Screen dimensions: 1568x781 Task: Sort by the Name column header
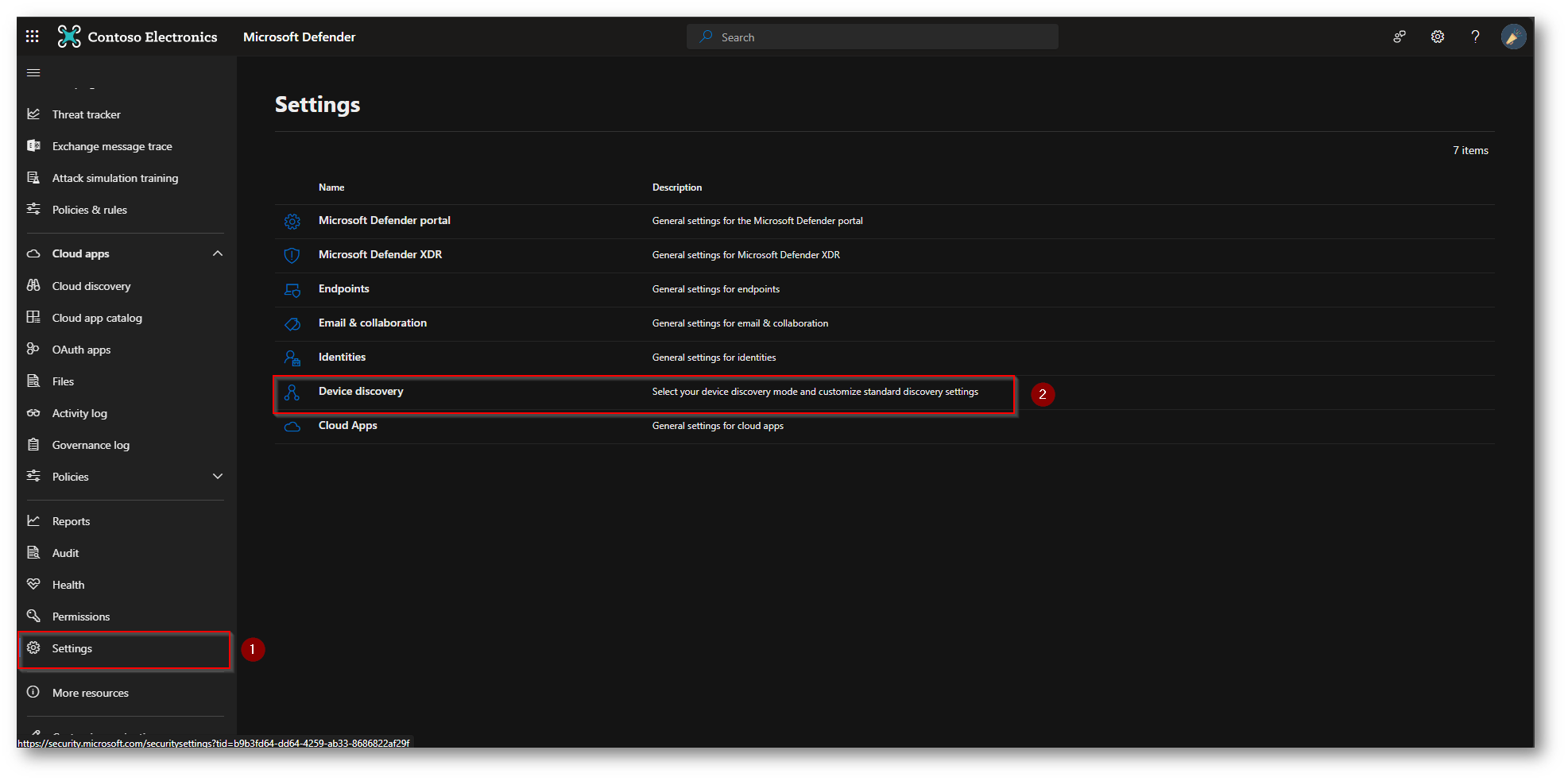331,188
